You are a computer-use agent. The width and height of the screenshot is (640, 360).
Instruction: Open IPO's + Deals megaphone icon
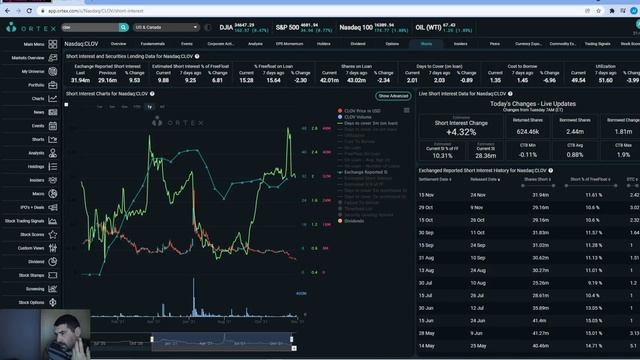53,207
